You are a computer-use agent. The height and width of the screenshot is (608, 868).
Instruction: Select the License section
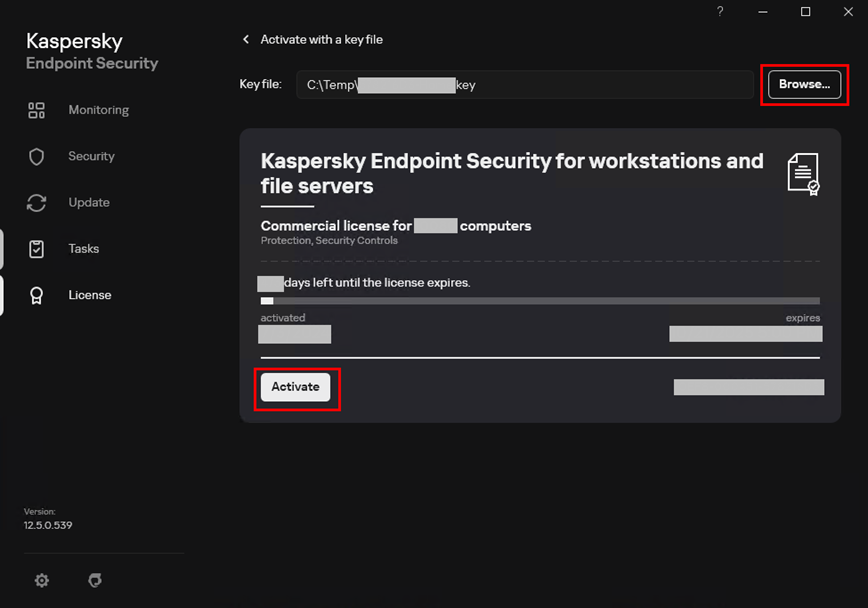(90, 295)
